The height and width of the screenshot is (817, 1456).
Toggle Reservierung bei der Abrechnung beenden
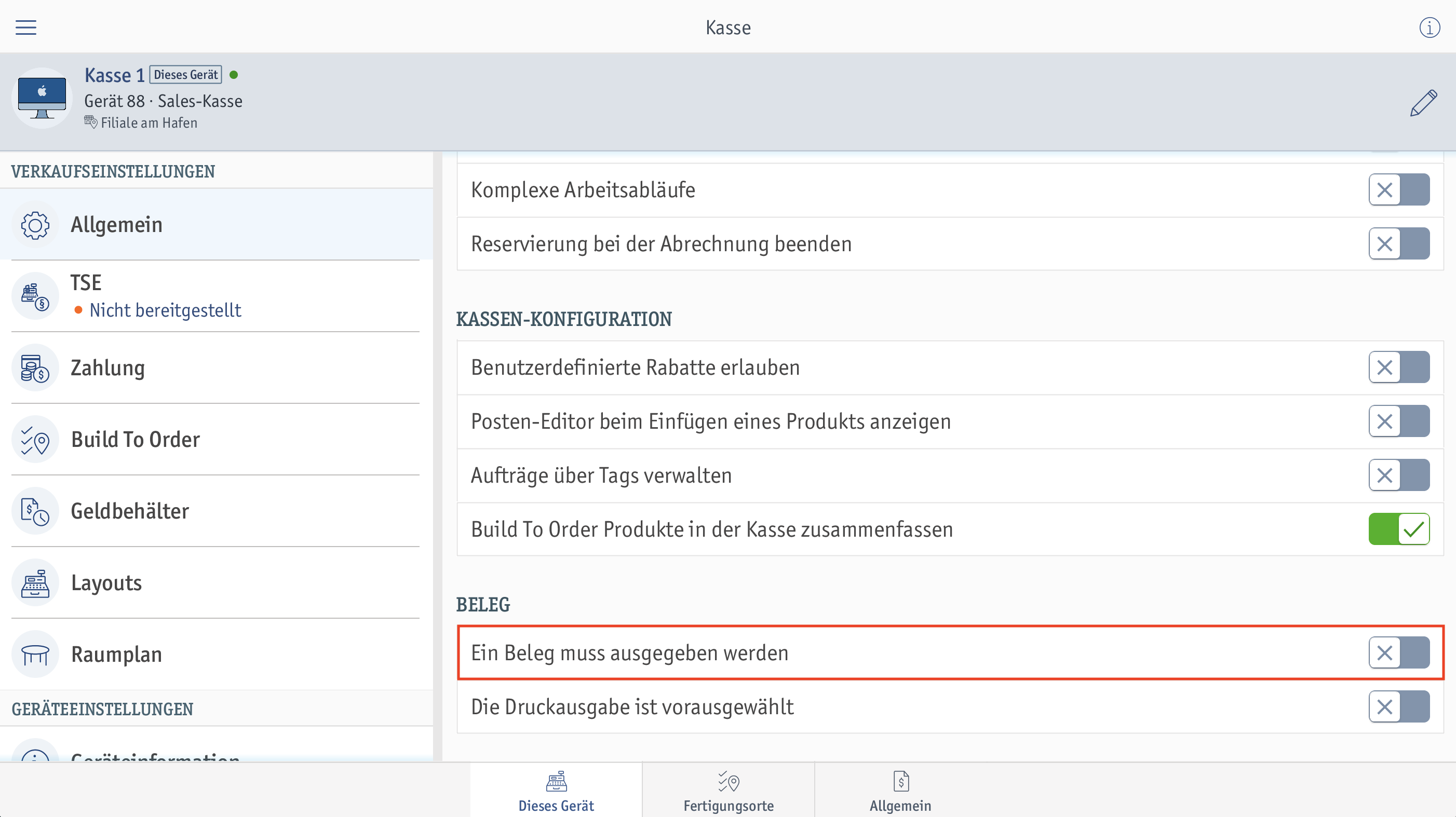click(1399, 244)
